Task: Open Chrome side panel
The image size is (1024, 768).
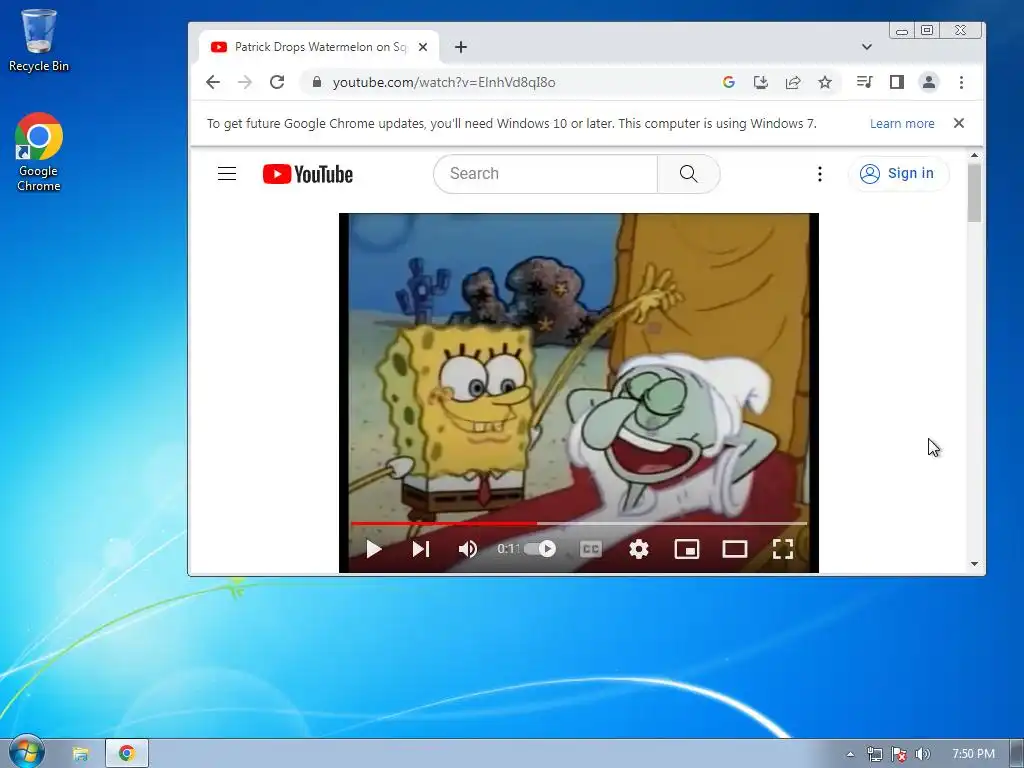Action: [x=897, y=82]
